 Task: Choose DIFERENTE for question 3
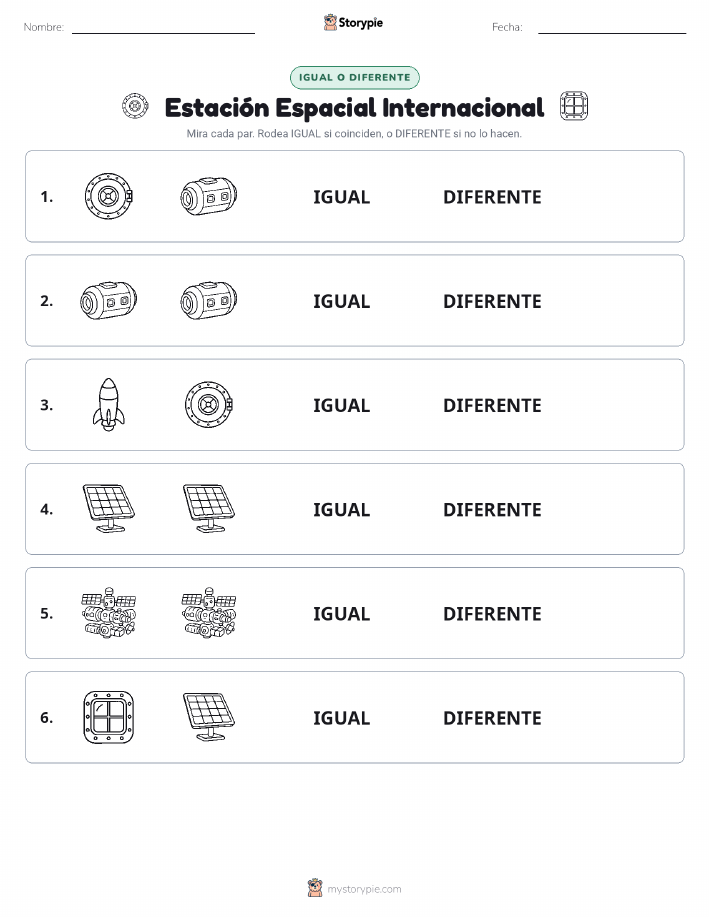click(492, 405)
